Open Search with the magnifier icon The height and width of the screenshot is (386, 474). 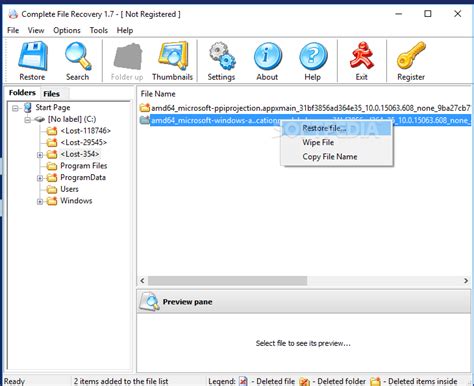[78, 56]
